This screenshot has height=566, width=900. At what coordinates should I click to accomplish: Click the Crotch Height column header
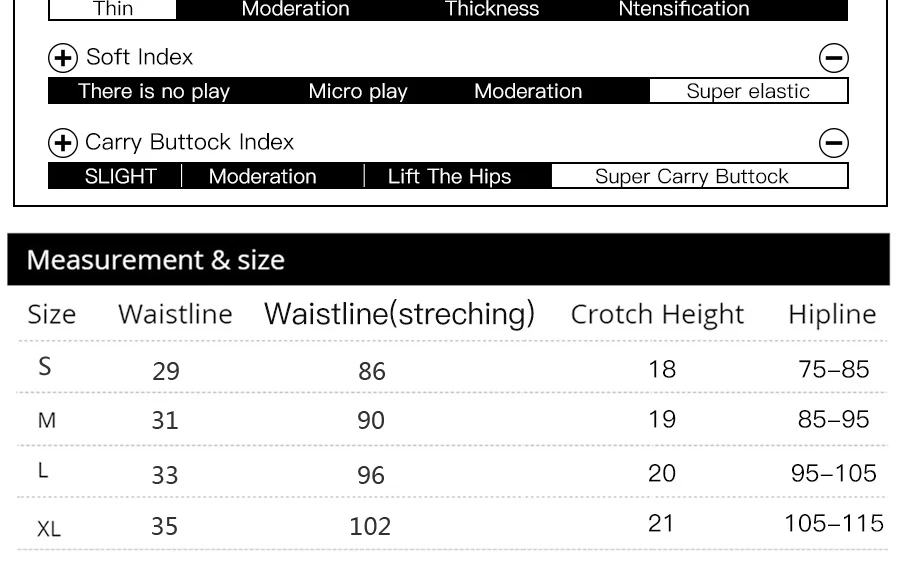[657, 315]
